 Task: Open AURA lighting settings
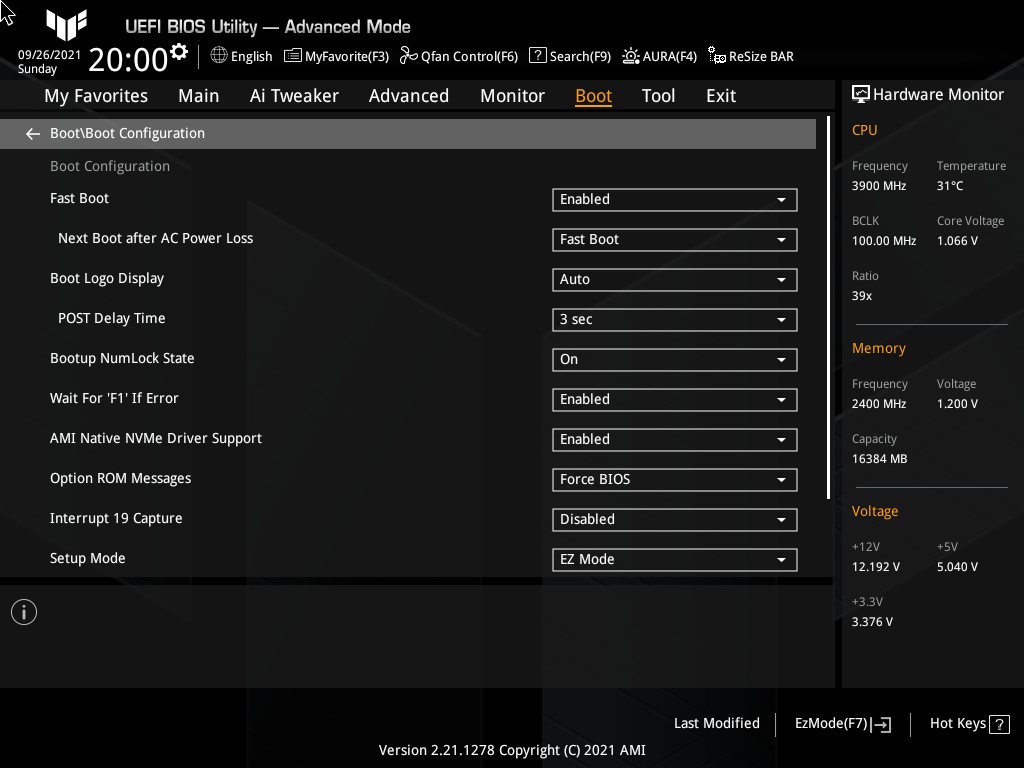[659, 56]
